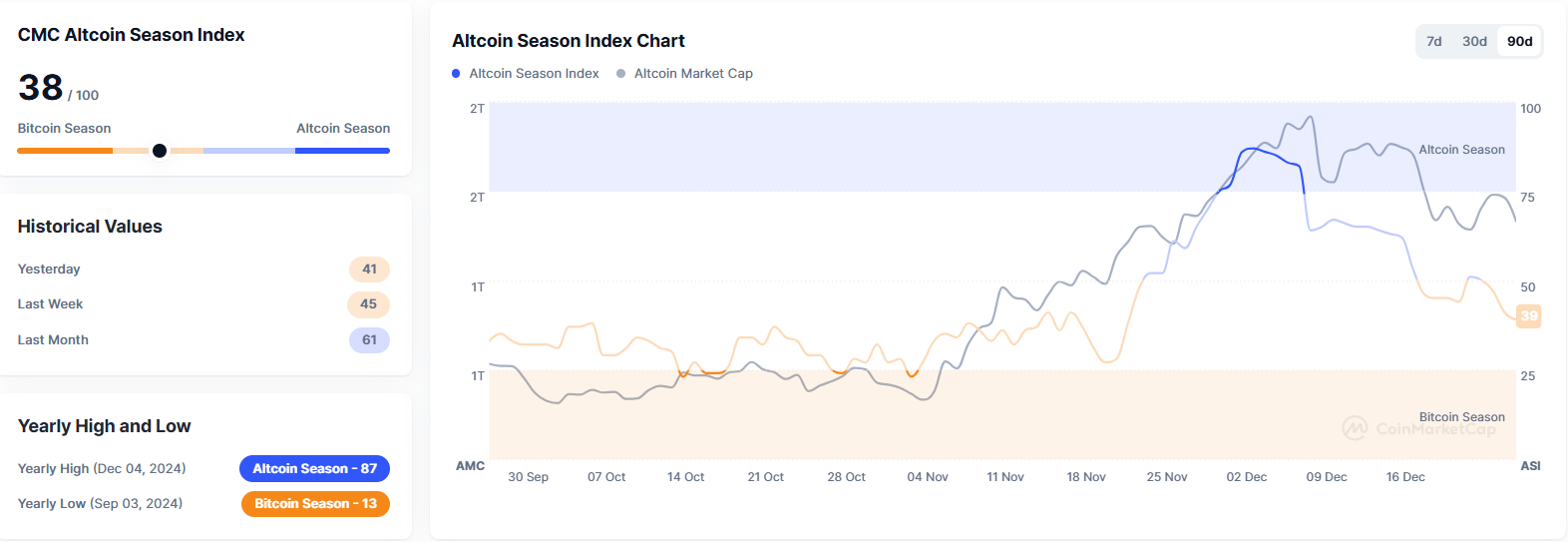Toggle Altcoin Market Cap legend series
The height and width of the screenshot is (542, 1568).
tap(693, 74)
